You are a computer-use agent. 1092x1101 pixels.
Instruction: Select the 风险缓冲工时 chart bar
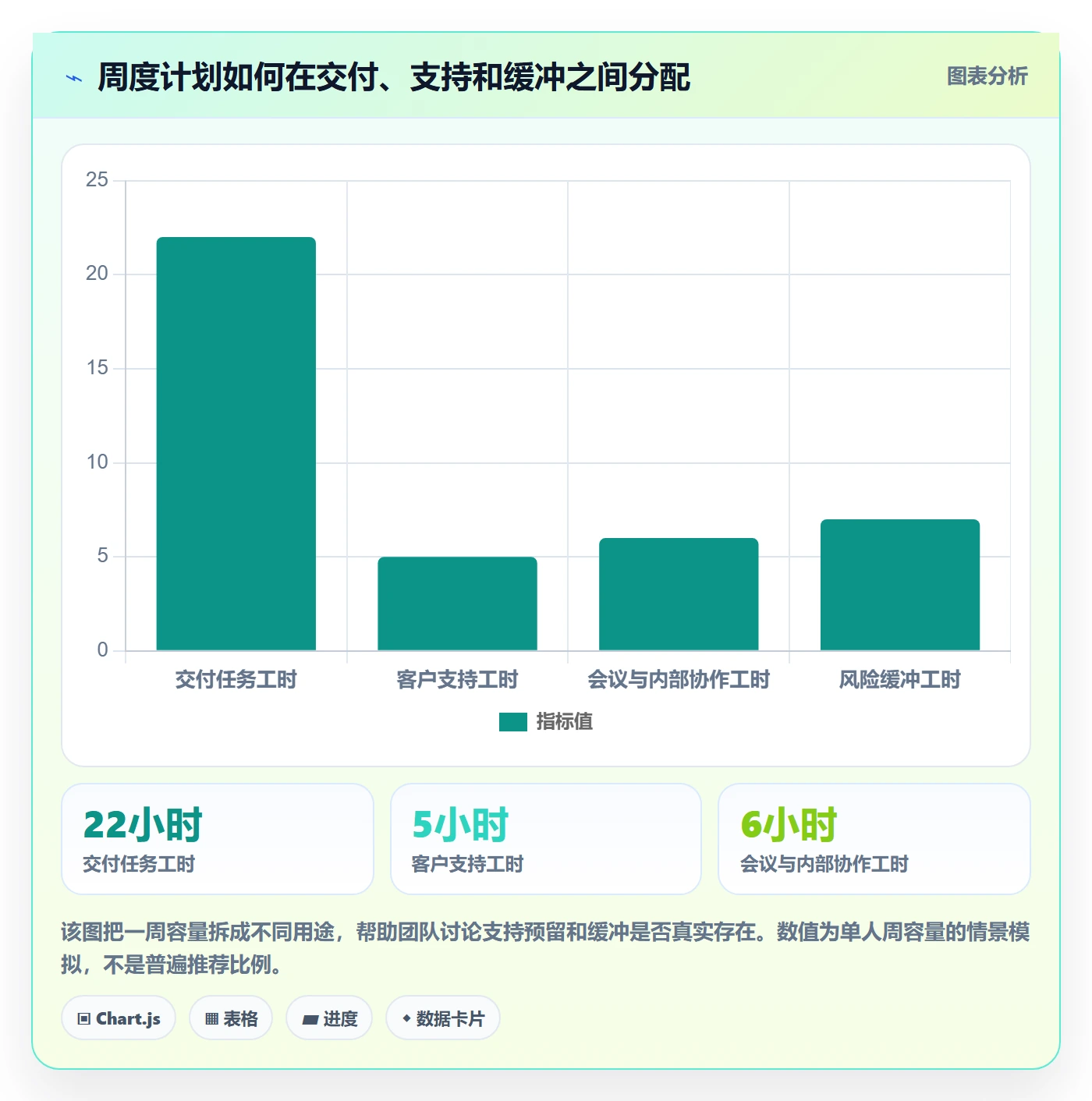point(900,585)
